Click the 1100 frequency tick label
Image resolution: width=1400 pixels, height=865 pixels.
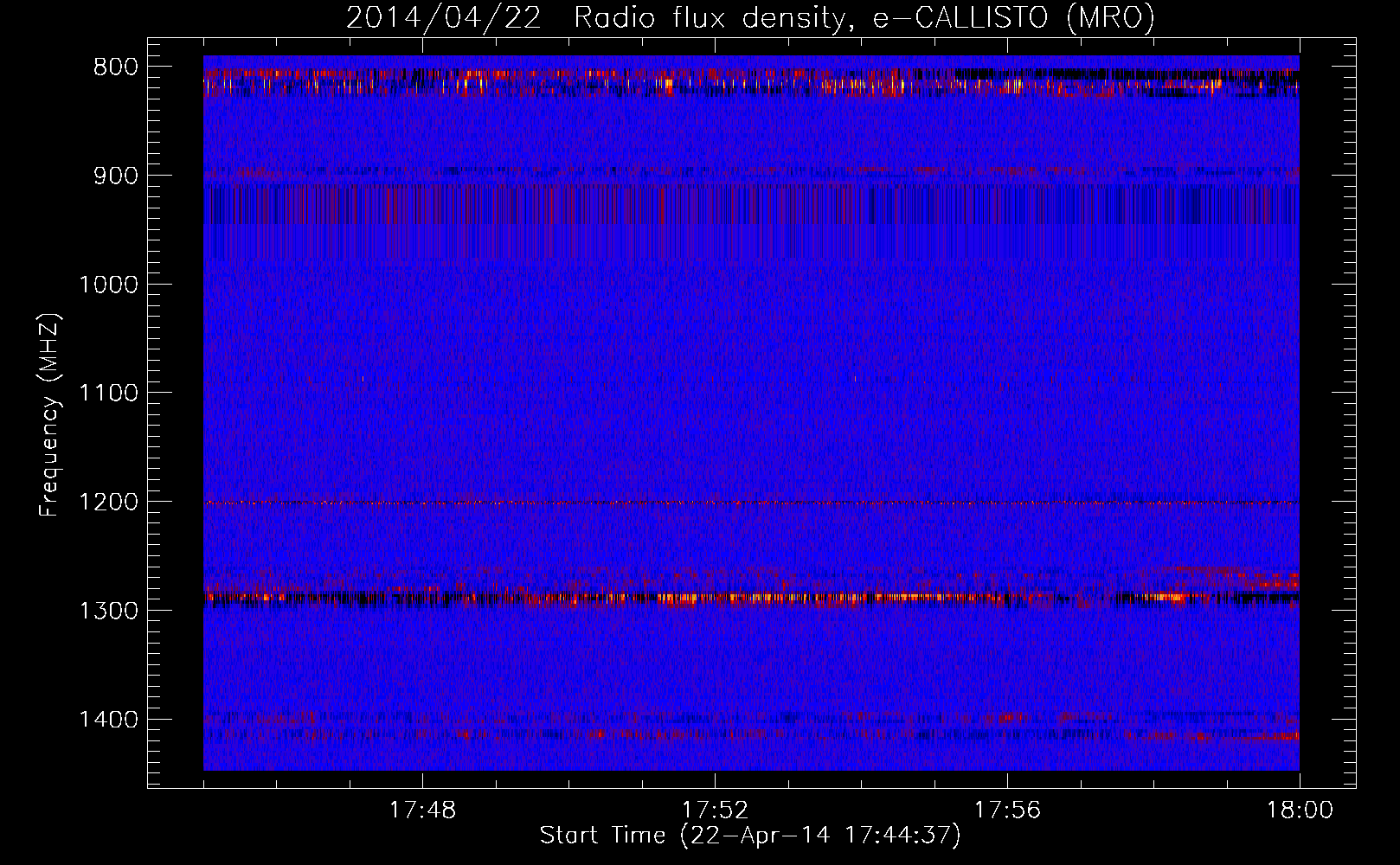pyautogui.click(x=108, y=394)
